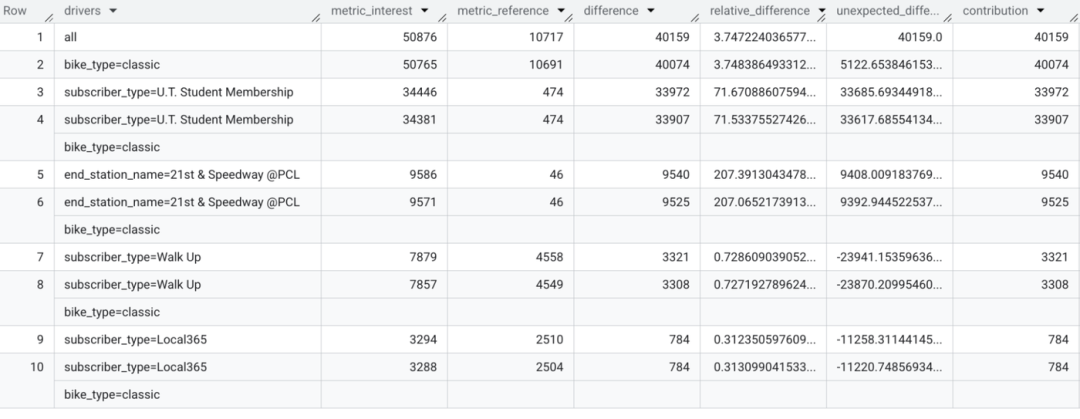Click difference value 3321
1080x419 pixels.
click(676, 258)
